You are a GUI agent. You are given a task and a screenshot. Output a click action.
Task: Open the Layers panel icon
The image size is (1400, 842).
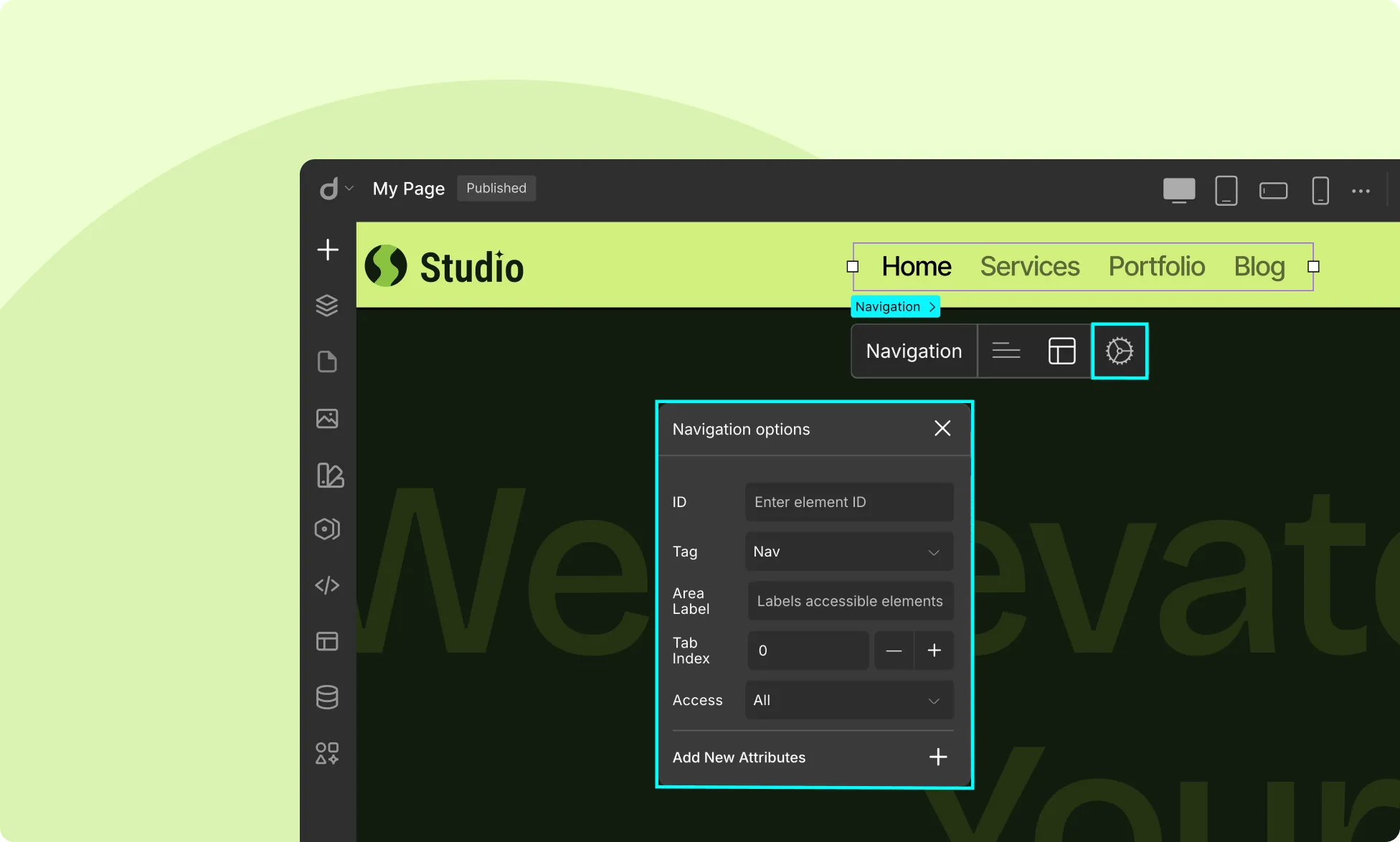(327, 306)
